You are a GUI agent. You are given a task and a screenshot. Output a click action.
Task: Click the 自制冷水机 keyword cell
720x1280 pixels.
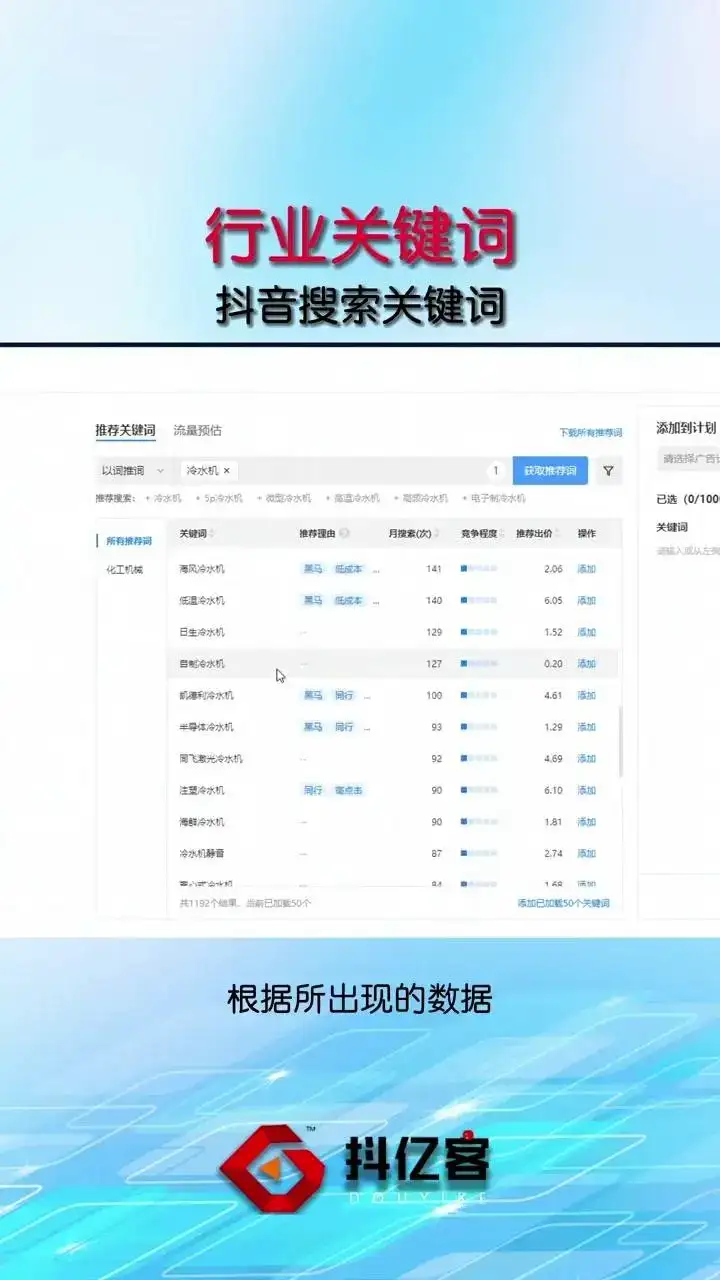coord(202,664)
